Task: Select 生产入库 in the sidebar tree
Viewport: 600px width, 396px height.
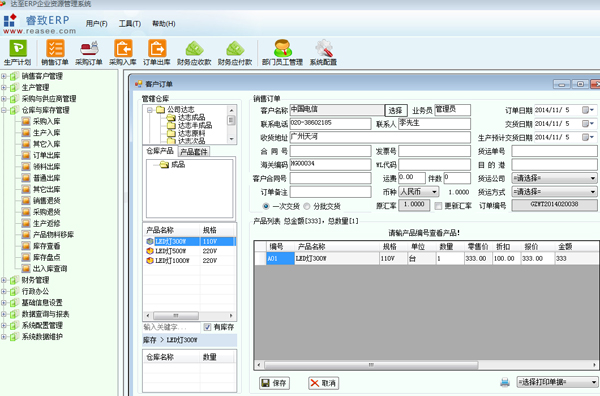Action: [46, 133]
